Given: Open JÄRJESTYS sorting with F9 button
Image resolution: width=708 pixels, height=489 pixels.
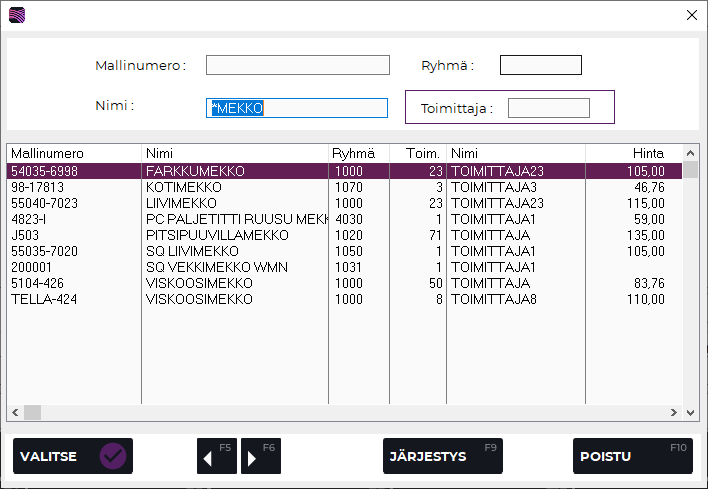Looking at the screenshot, I should [x=442, y=456].
